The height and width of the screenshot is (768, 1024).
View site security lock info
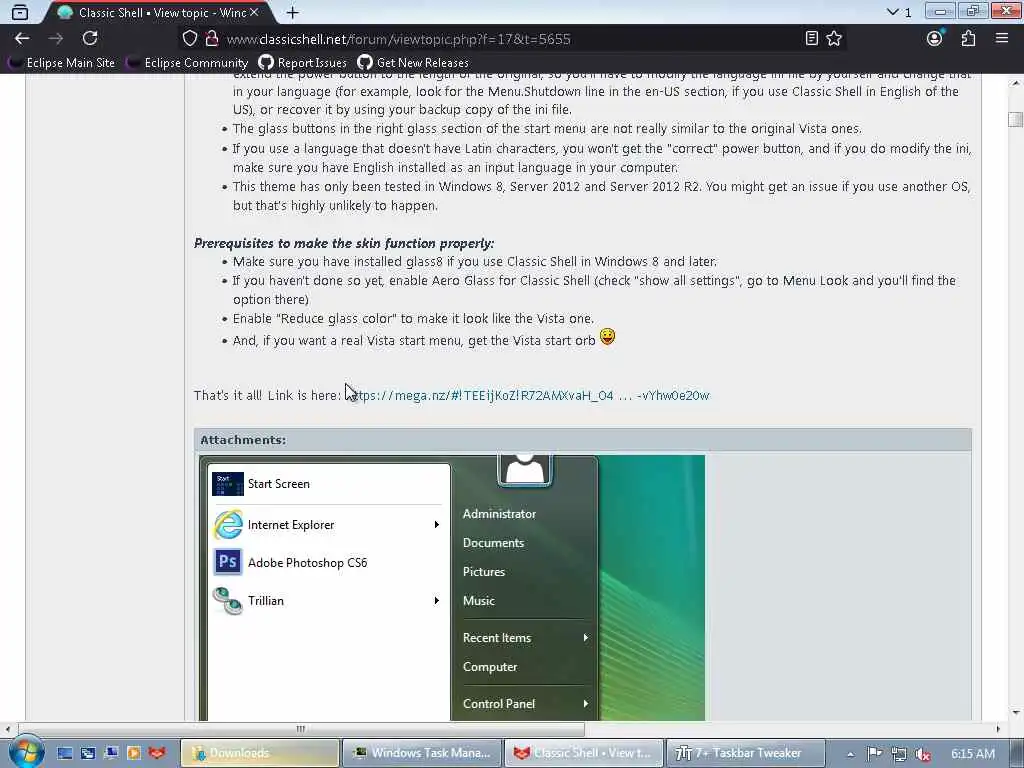[x=212, y=39]
